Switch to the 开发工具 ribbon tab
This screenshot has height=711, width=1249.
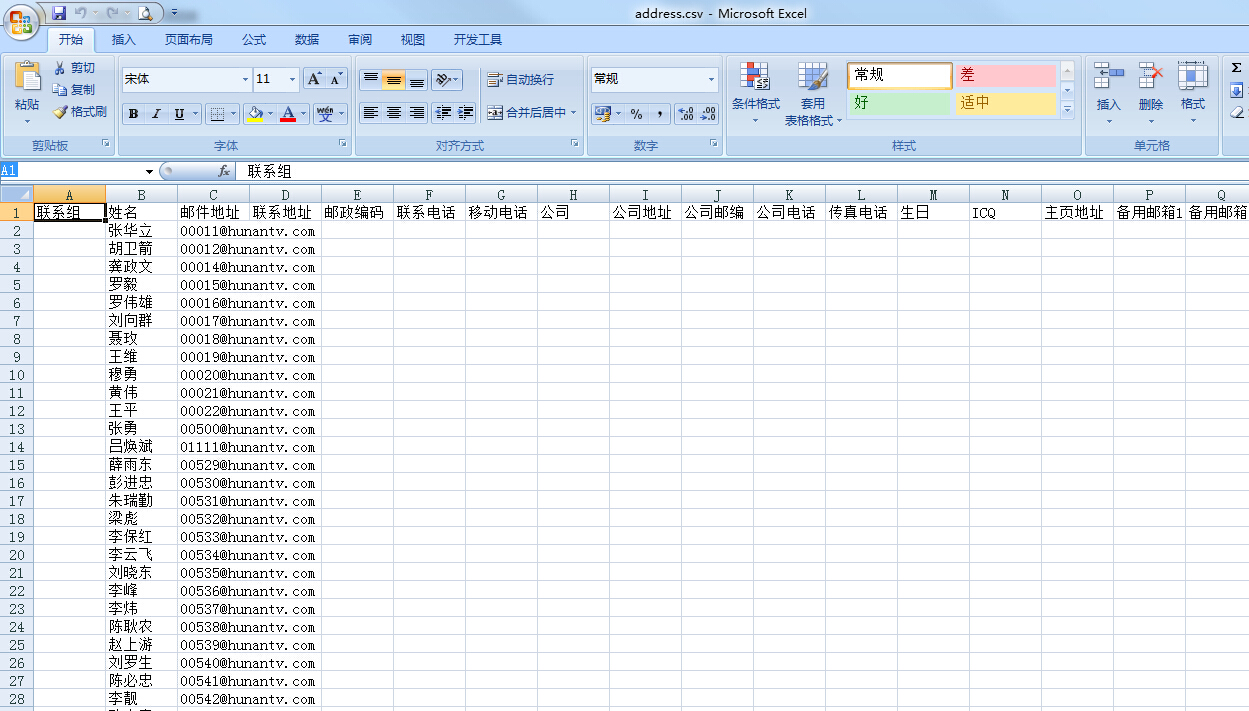point(478,40)
